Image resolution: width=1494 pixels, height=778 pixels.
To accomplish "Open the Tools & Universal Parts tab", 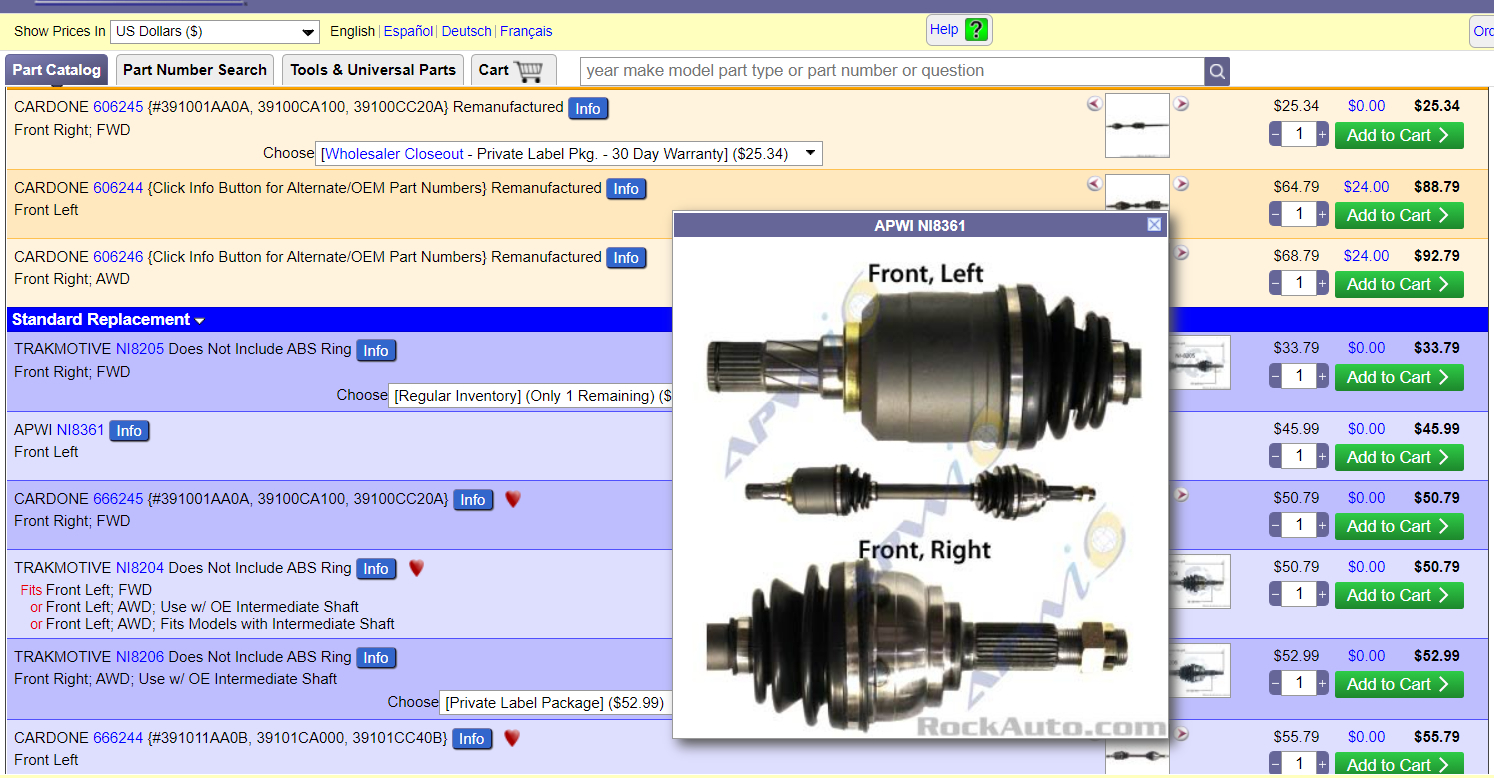I will coord(373,70).
